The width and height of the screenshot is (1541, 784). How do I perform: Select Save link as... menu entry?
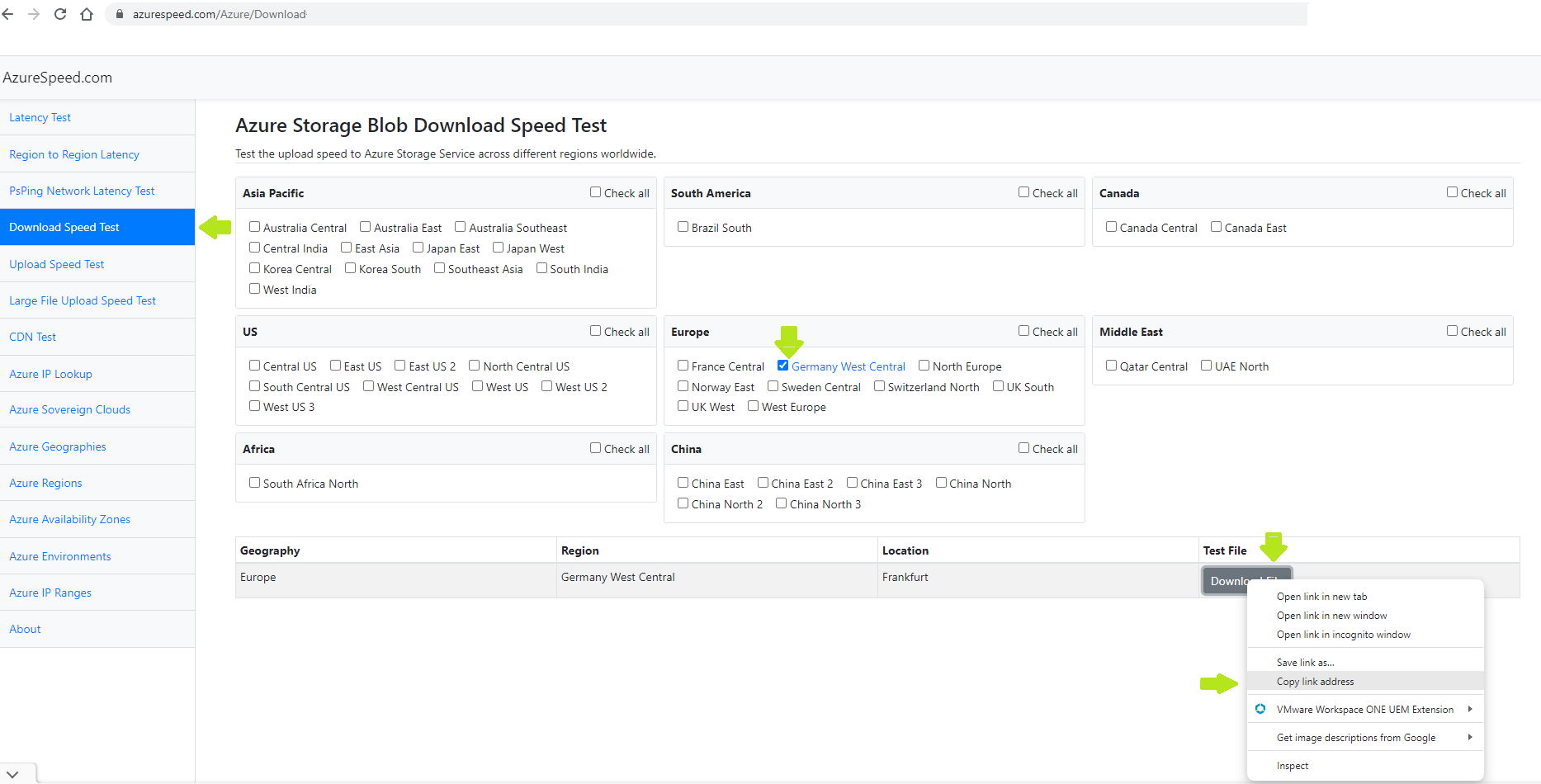point(1305,663)
